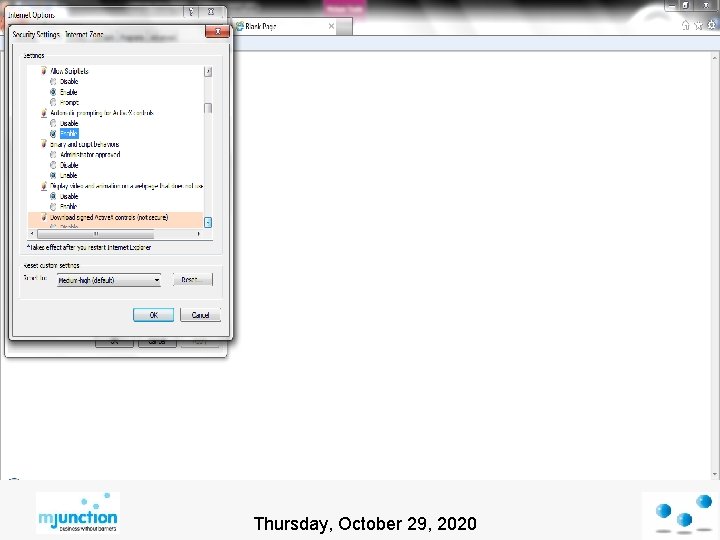The height and width of the screenshot is (540, 720).
Task: Click Cancel in Security Settings dialog
Action: pyautogui.click(x=200, y=315)
